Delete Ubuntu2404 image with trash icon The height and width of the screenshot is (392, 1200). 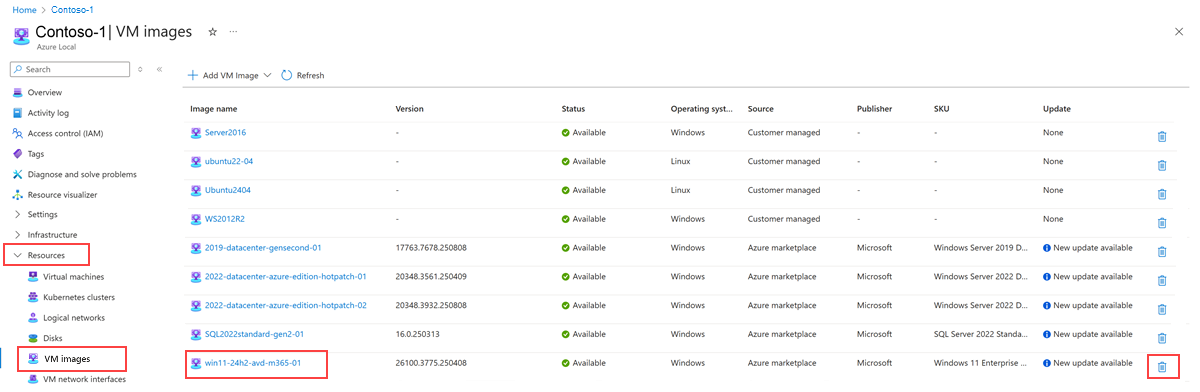tap(1162, 194)
